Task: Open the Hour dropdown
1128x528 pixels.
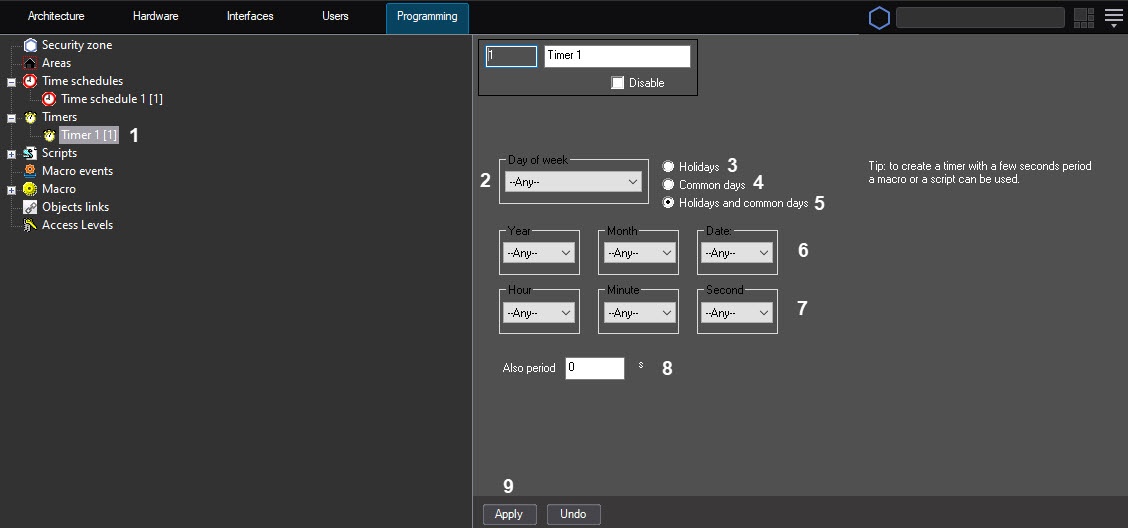Action: click(x=539, y=313)
